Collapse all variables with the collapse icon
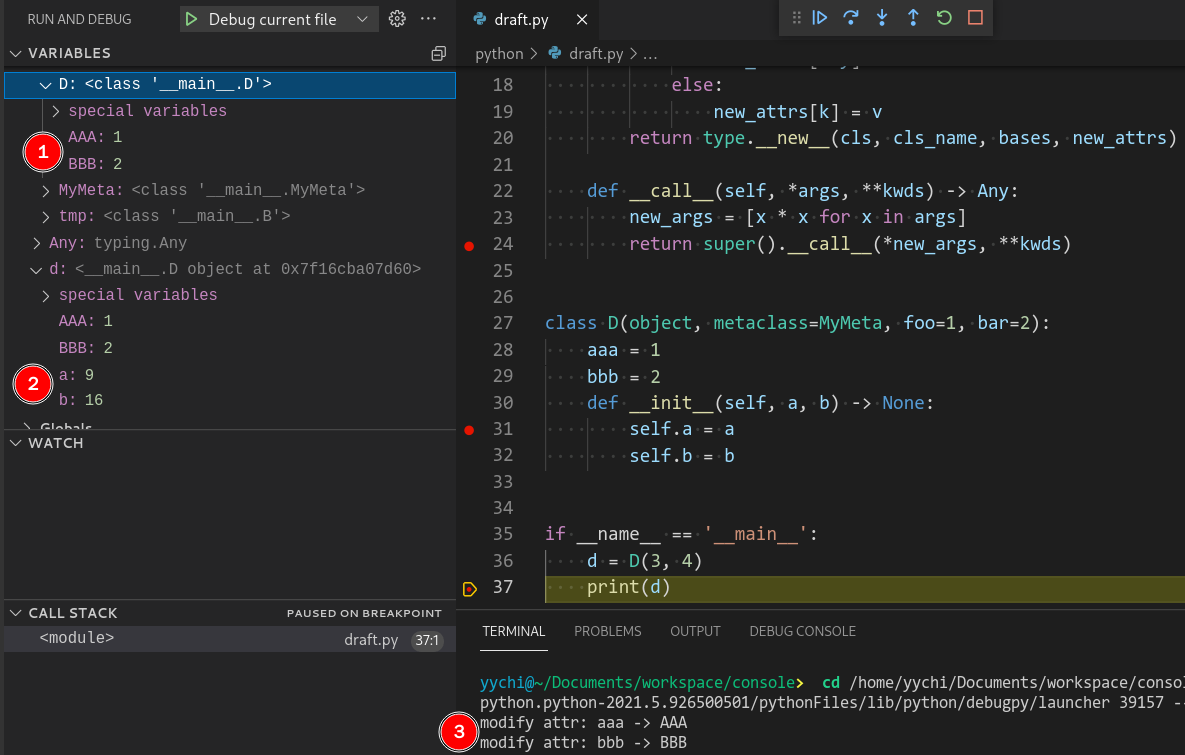The height and width of the screenshot is (755, 1185). coord(438,53)
